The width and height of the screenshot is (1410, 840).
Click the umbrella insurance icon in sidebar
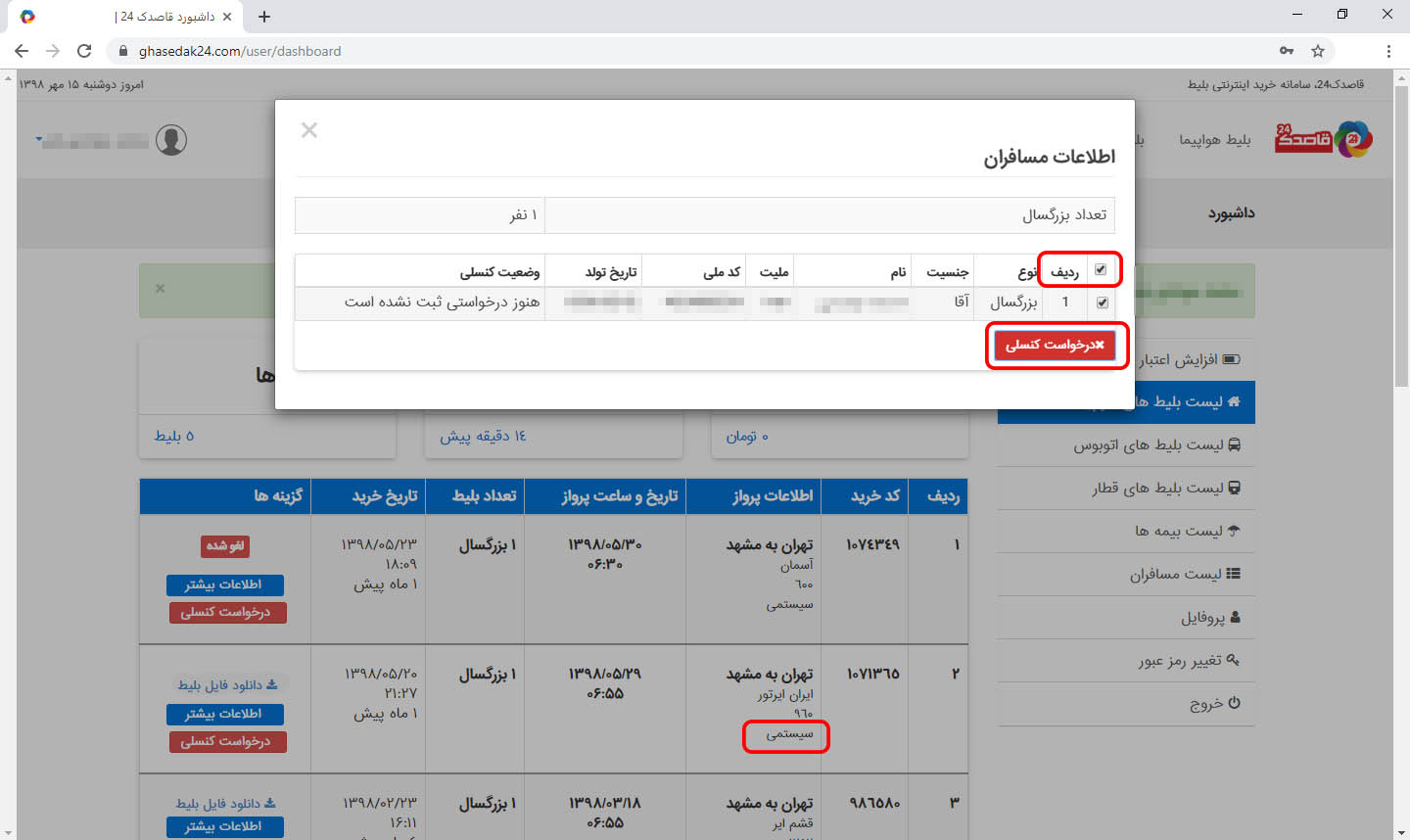[1234, 531]
